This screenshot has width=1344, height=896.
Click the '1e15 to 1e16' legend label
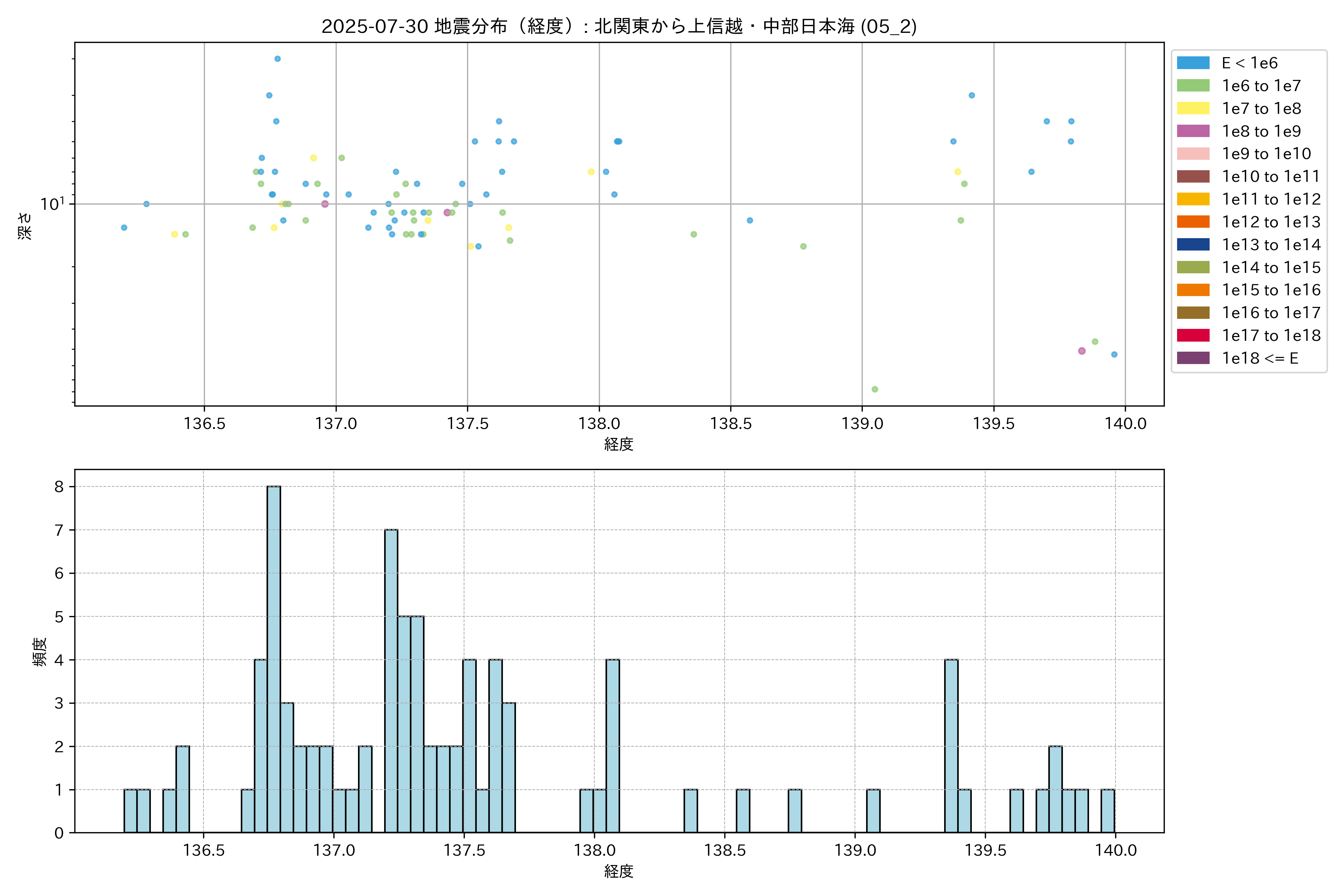tap(1271, 290)
